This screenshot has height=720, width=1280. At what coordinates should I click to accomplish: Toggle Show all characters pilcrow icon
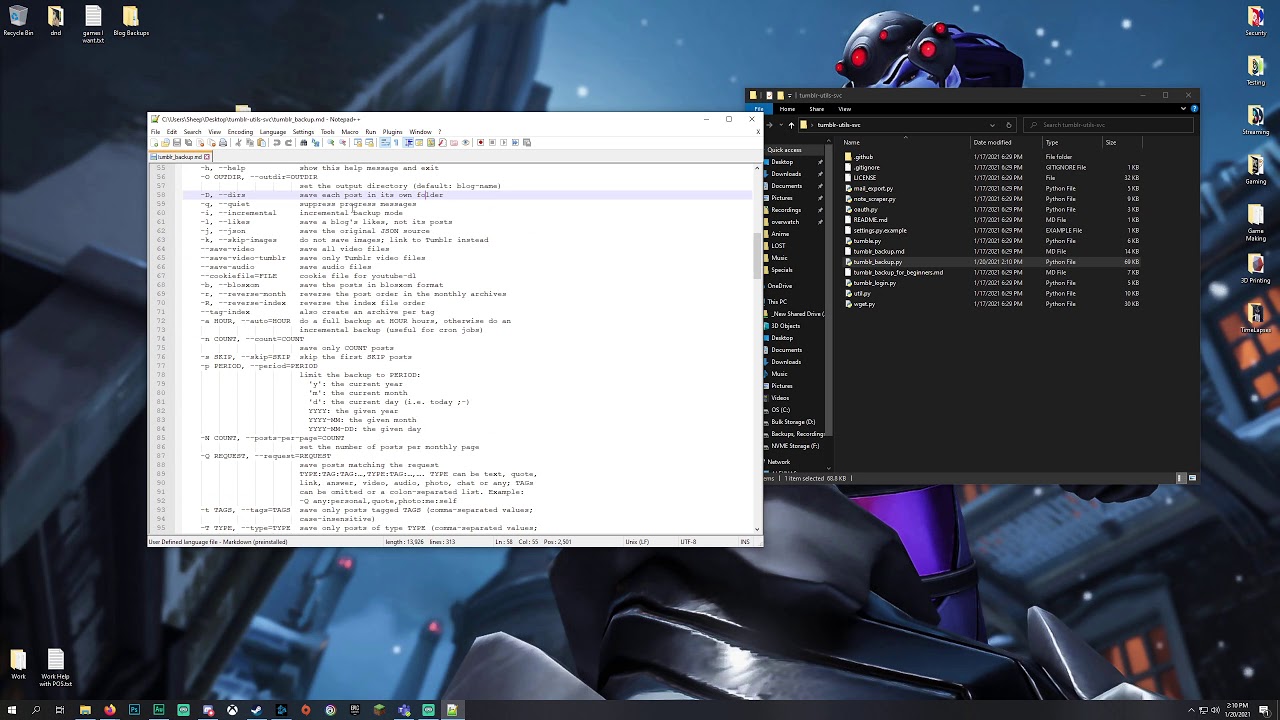[x=396, y=142]
